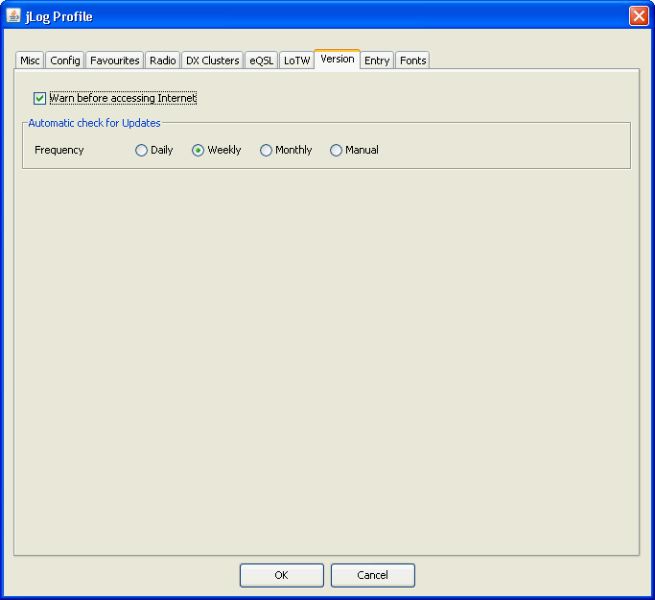This screenshot has width=655, height=600.
Task: Open the DX Clusters tab
Action: 212,61
